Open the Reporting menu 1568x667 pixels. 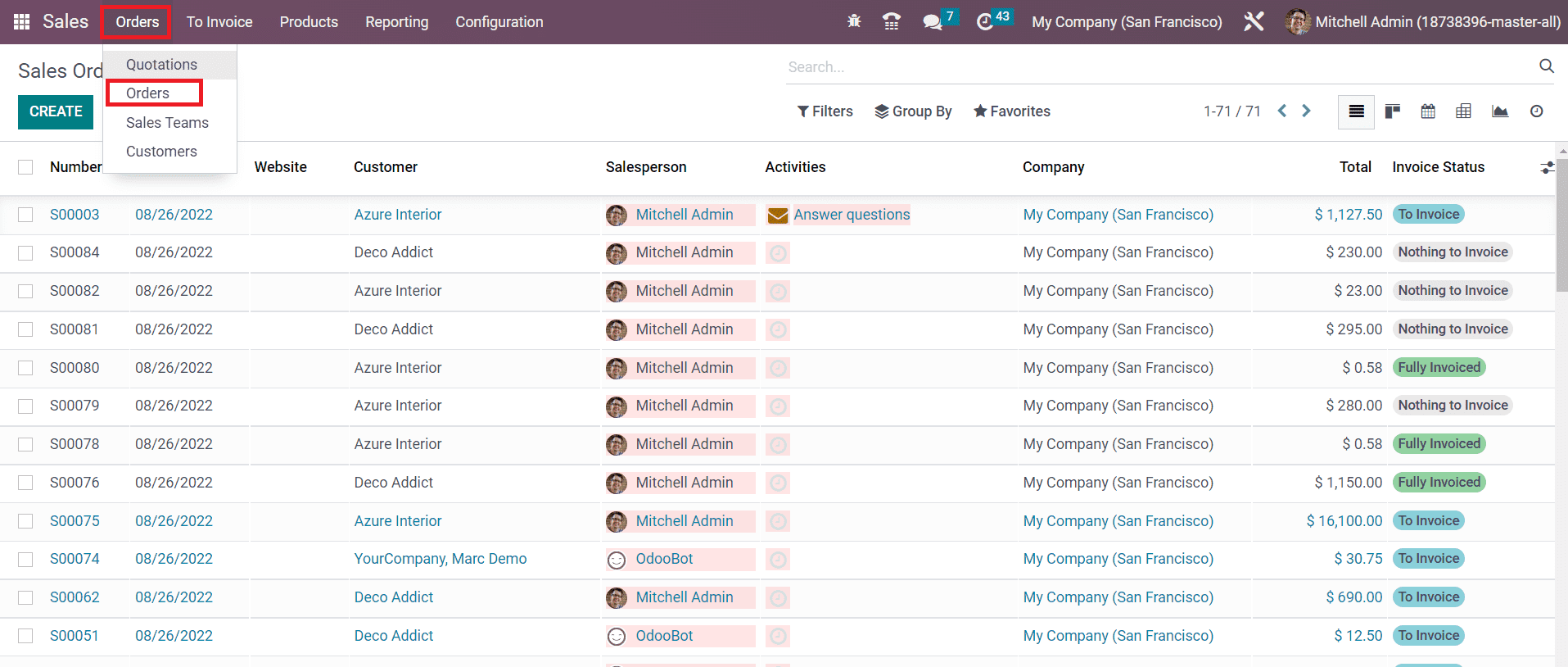pyautogui.click(x=396, y=22)
